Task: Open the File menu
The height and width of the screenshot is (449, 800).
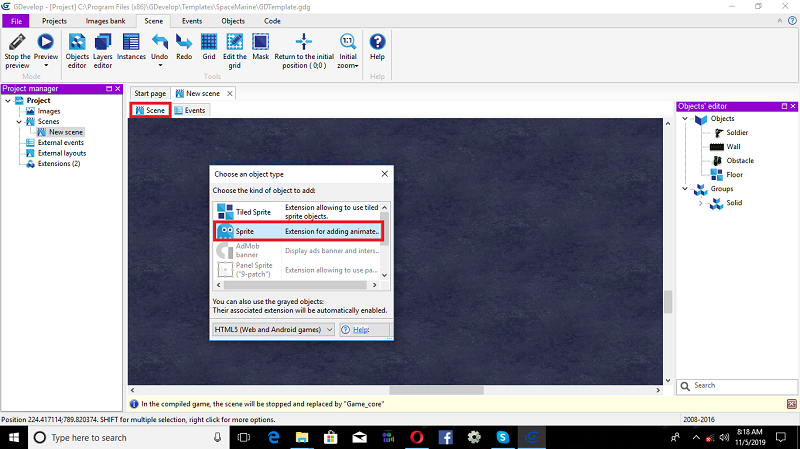Action: pyautogui.click(x=16, y=21)
